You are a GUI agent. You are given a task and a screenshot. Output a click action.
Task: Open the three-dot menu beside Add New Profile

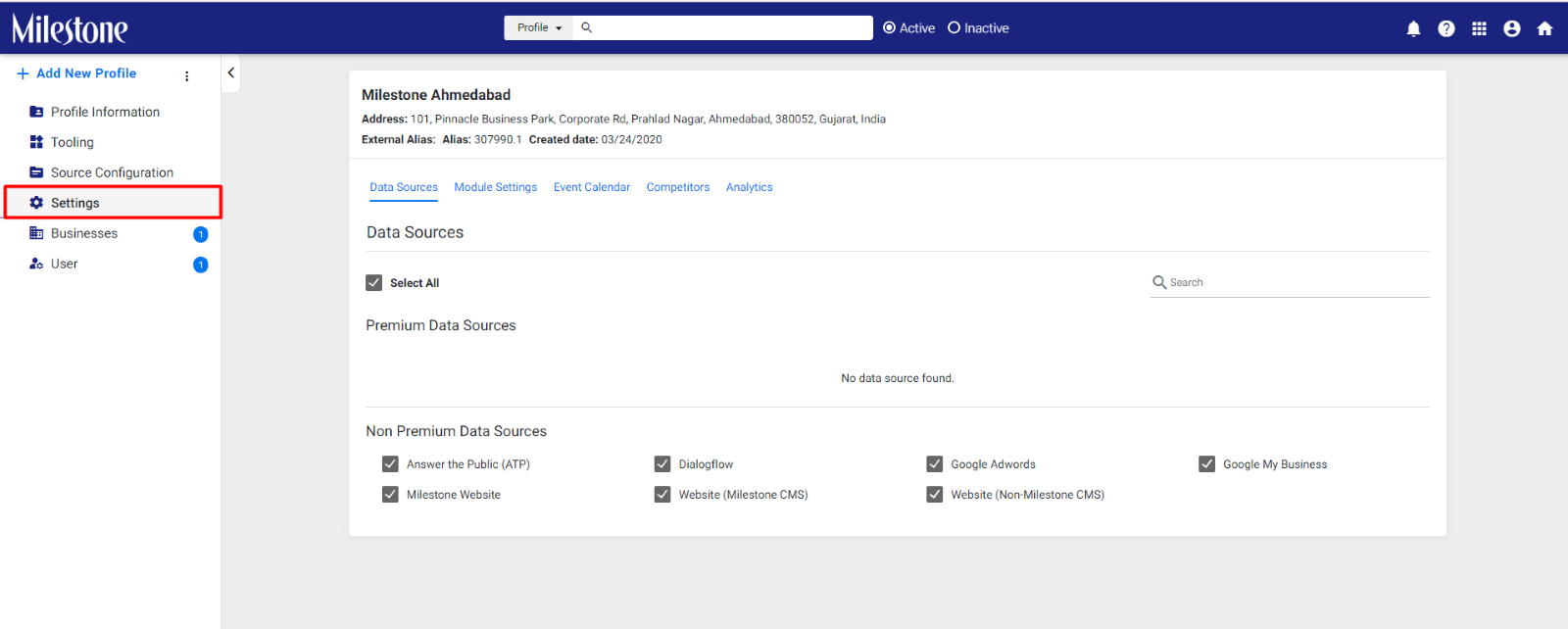coord(186,75)
